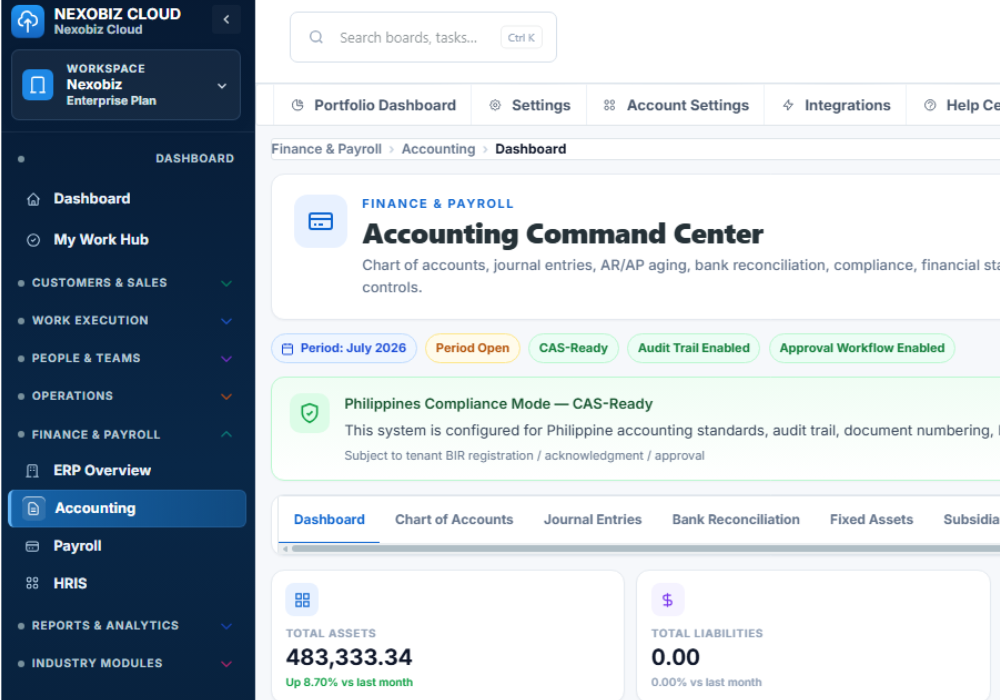
Task: Click Finance & Payroll breadcrumb link
Action: (327, 149)
